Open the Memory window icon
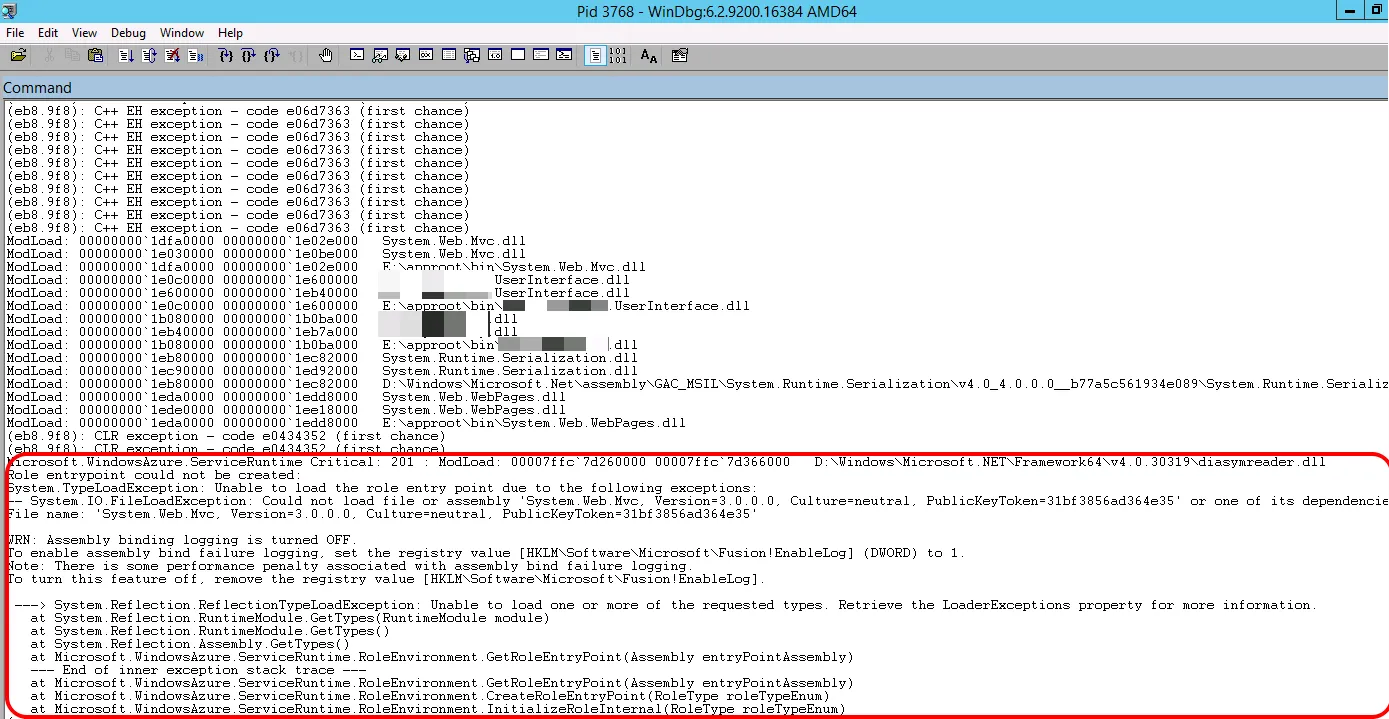Screen dimensions: 1389x719 click(x=449, y=56)
